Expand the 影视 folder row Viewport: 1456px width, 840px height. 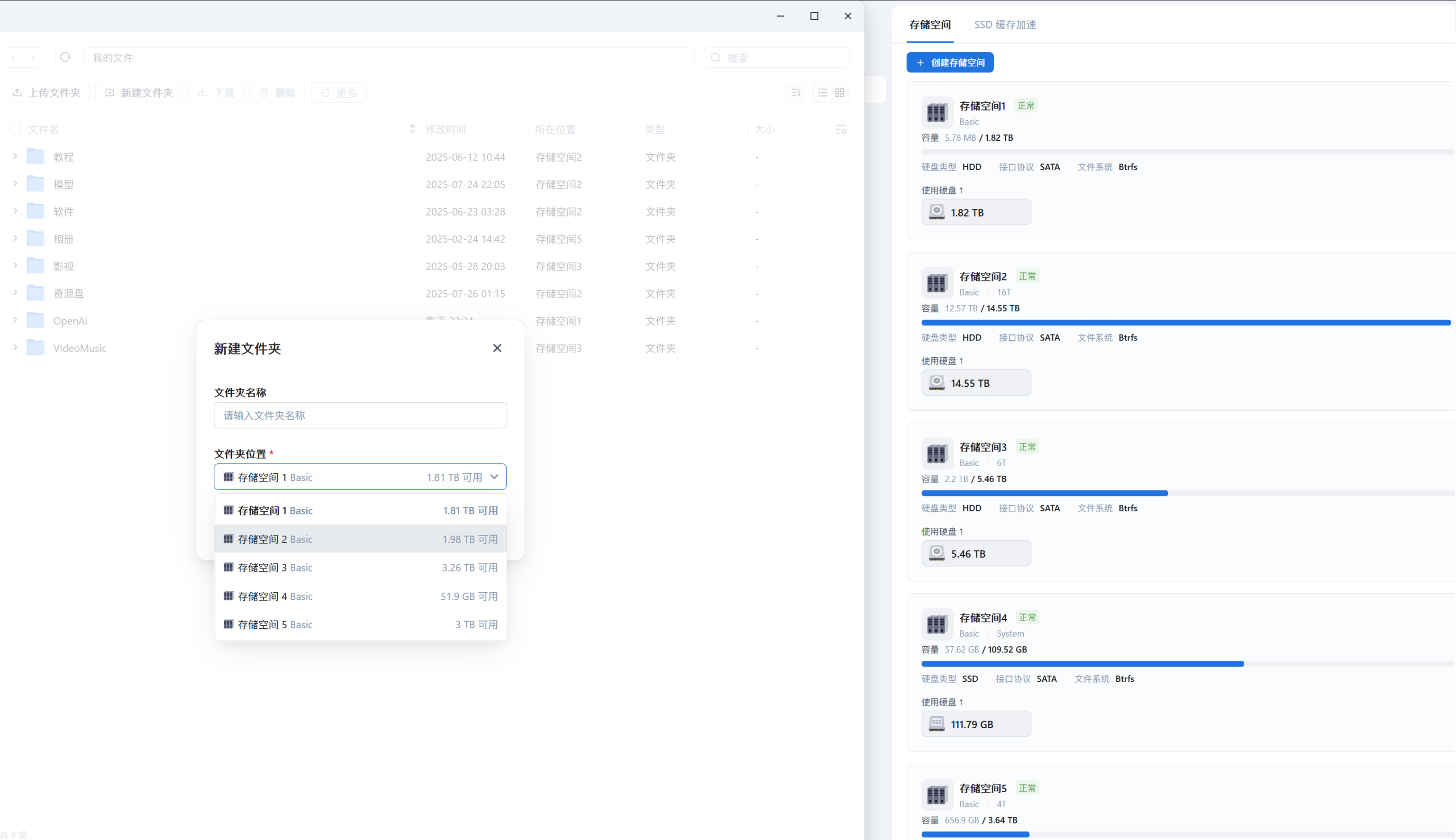pyautogui.click(x=15, y=265)
